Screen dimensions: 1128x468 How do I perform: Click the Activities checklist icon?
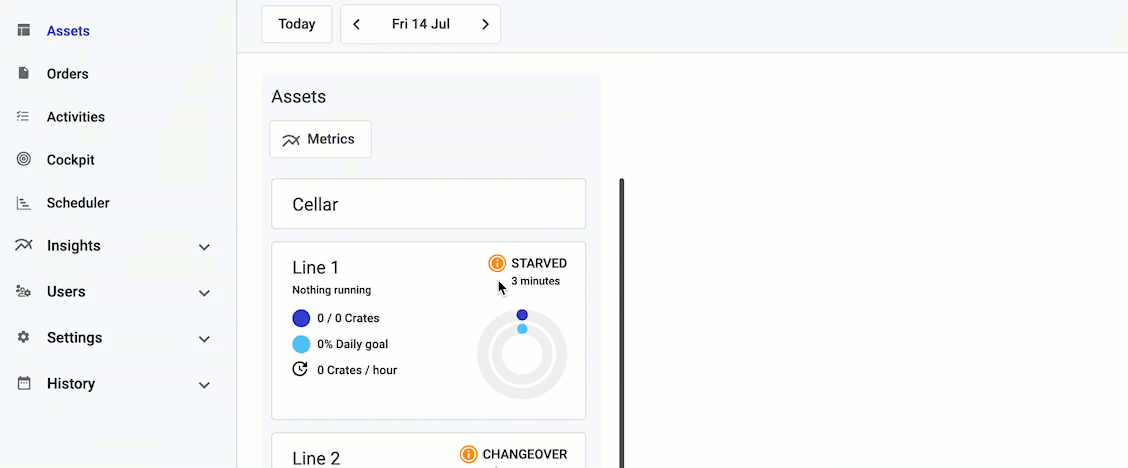(x=24, y=117)
